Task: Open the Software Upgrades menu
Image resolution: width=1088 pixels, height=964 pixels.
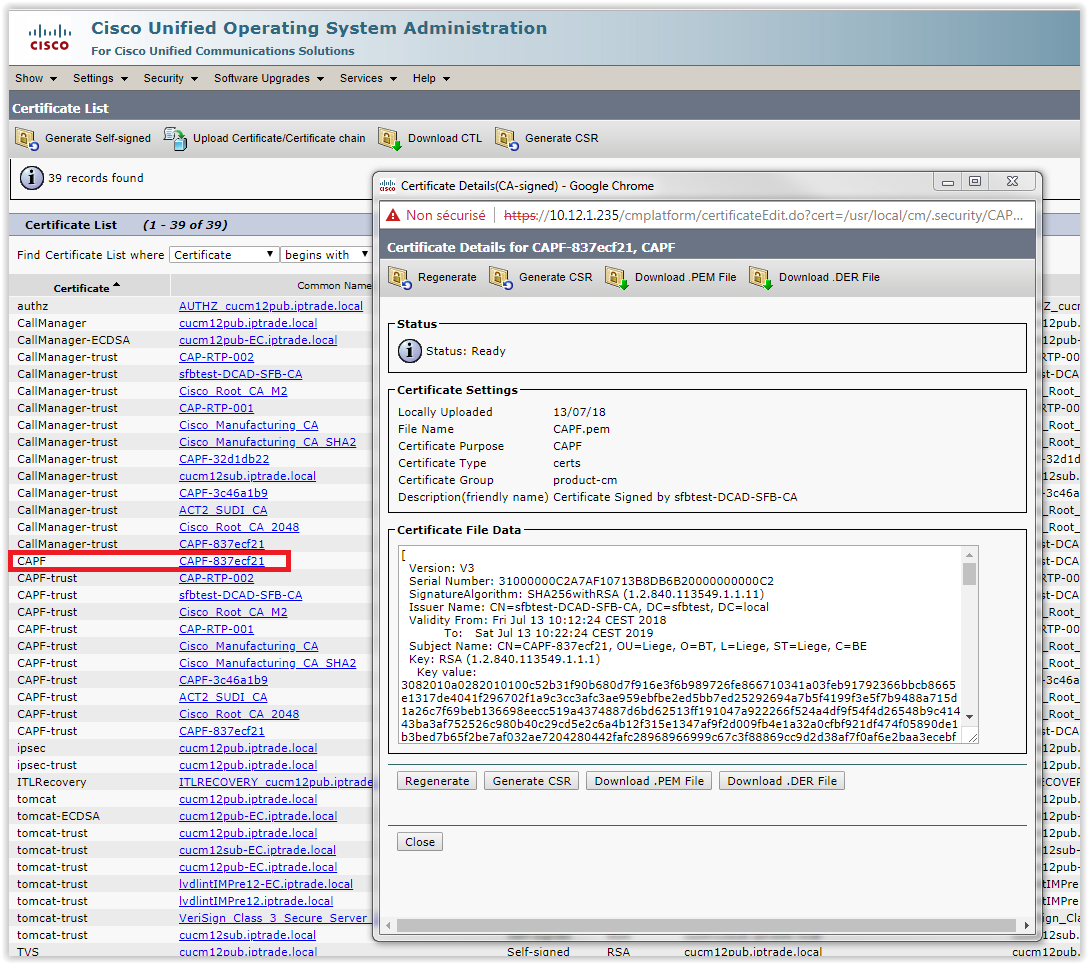Action: pos(269,78)
